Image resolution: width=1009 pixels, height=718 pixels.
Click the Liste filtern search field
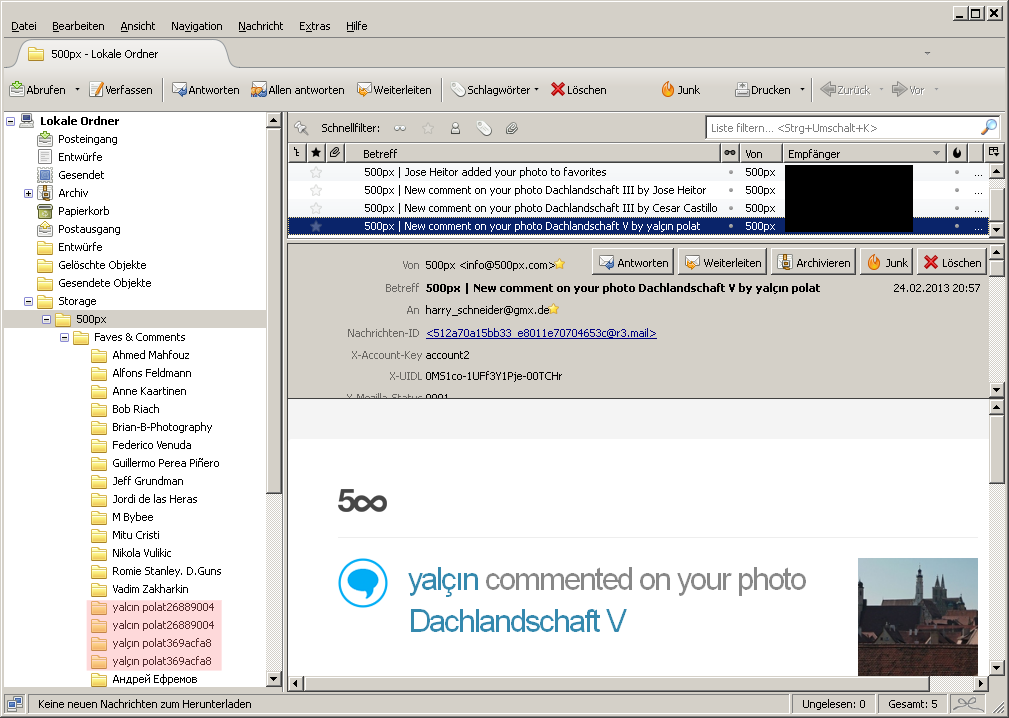(x=840, y=128)
